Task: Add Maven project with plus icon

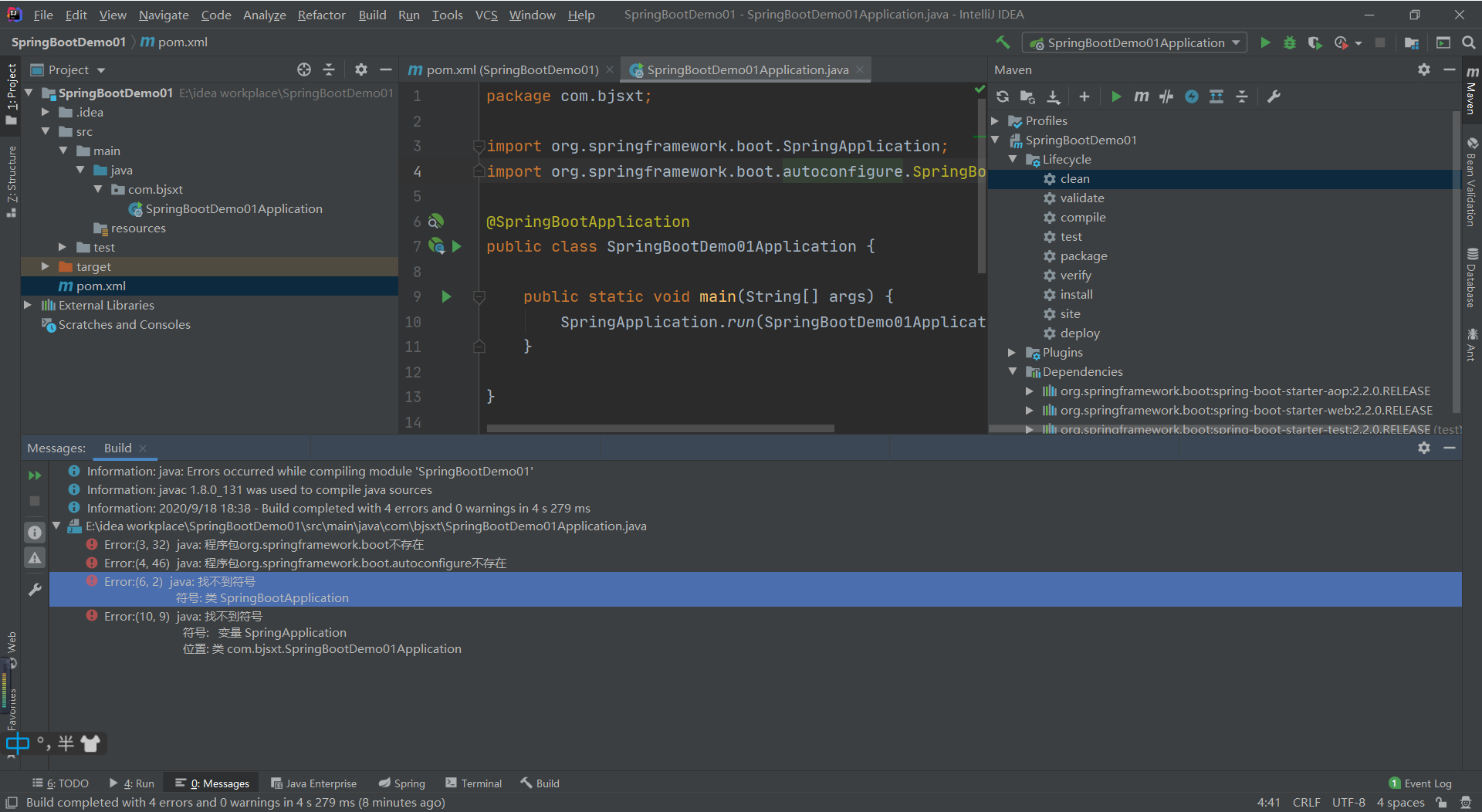Action: [1084, 96]
